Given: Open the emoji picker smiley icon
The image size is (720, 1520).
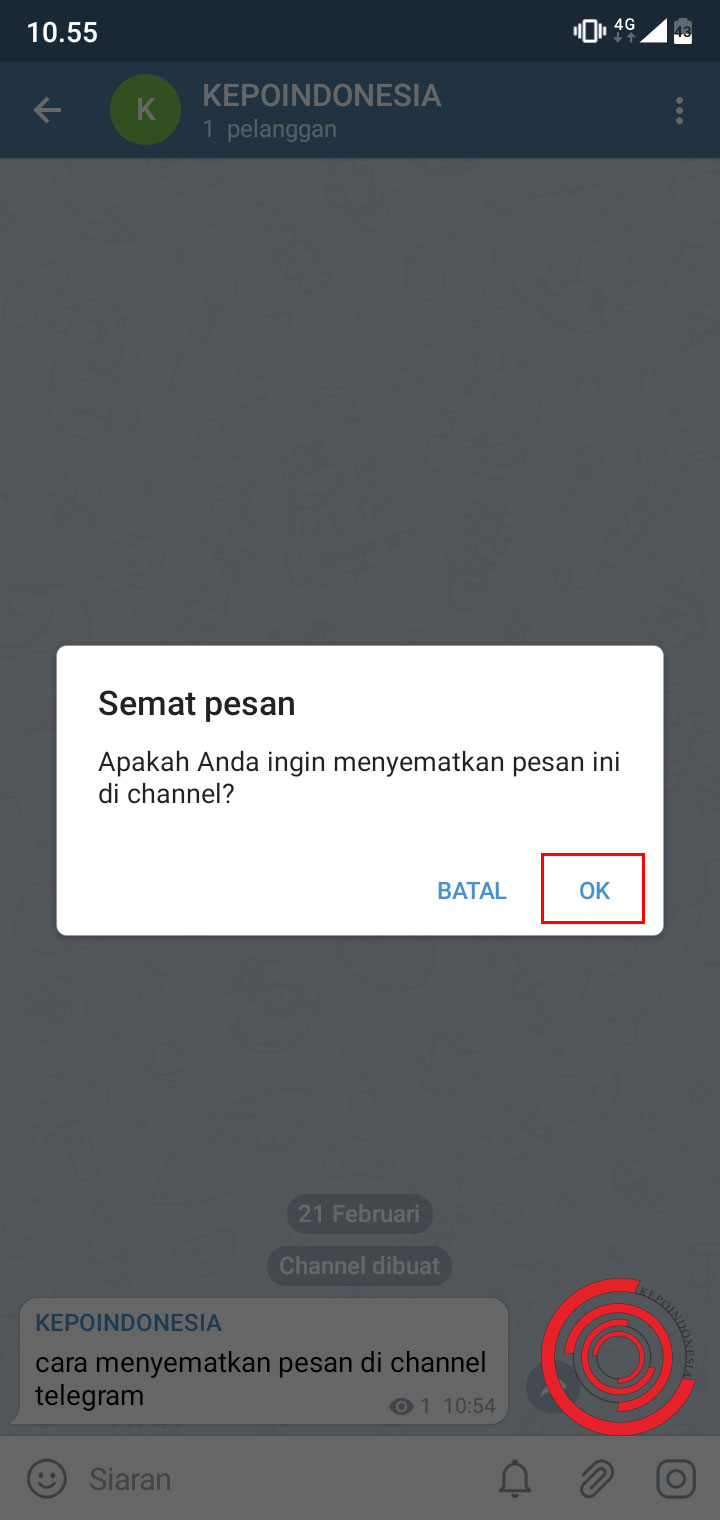Looking at the screenshot, I should [x=47, y=1478].
